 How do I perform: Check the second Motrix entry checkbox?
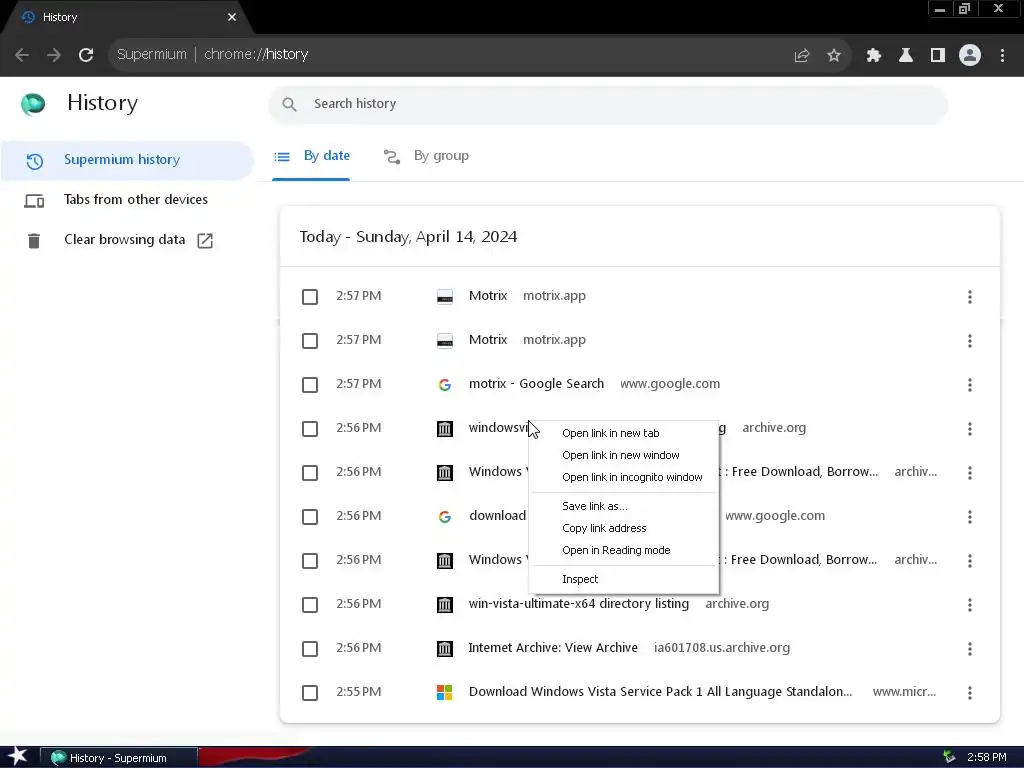point(310,341)
